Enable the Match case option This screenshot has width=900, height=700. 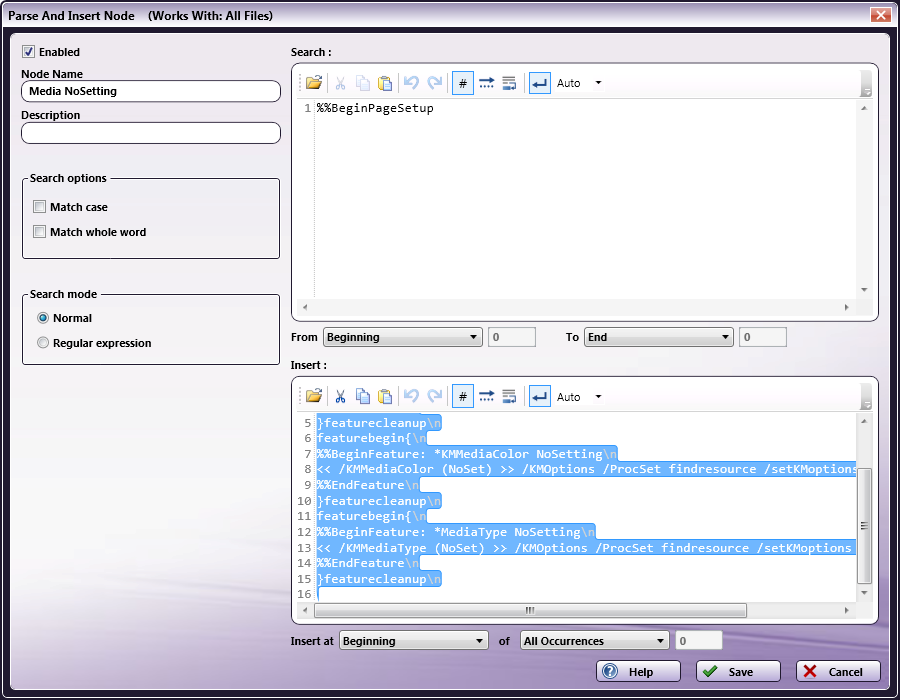coord(40,207)
